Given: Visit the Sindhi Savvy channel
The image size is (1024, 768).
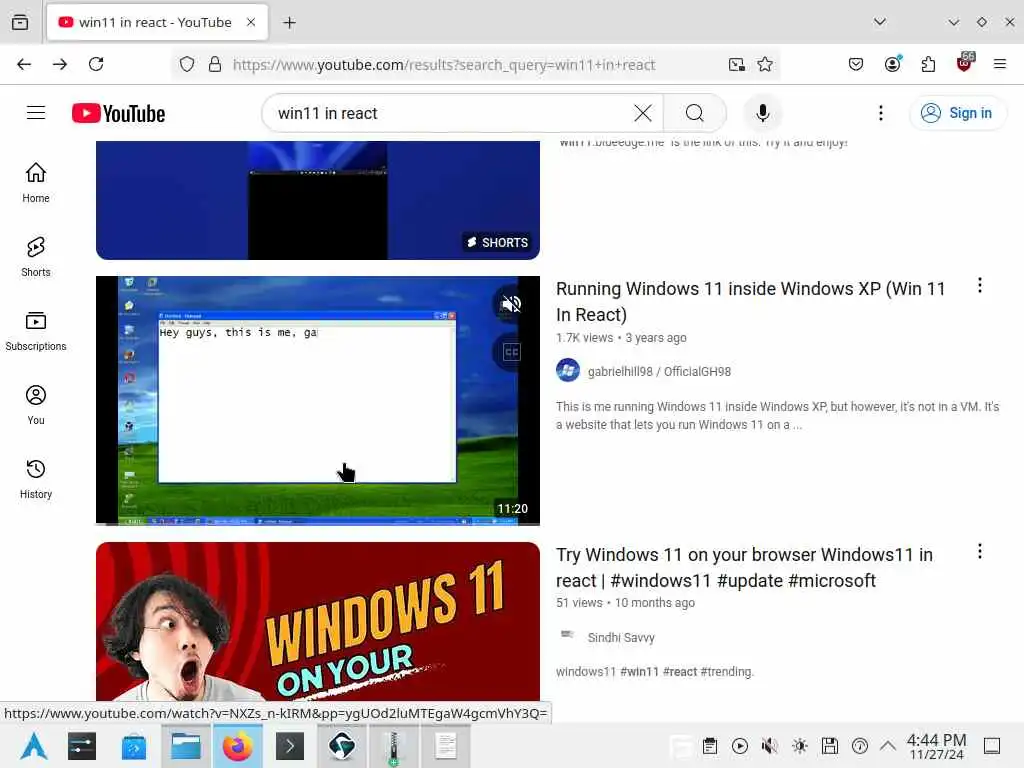Looking at the screenshot, I should point(620,637).
